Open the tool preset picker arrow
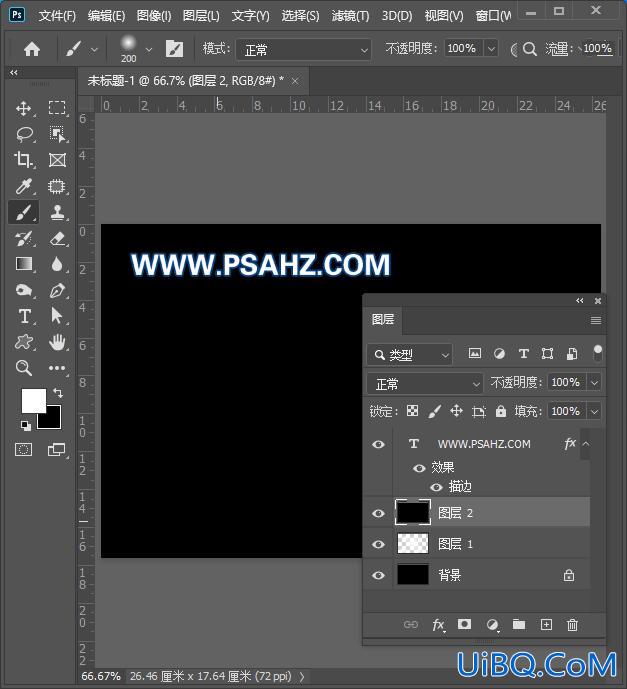The width and height of the screenshot is (627, 689). click(94, 50)
